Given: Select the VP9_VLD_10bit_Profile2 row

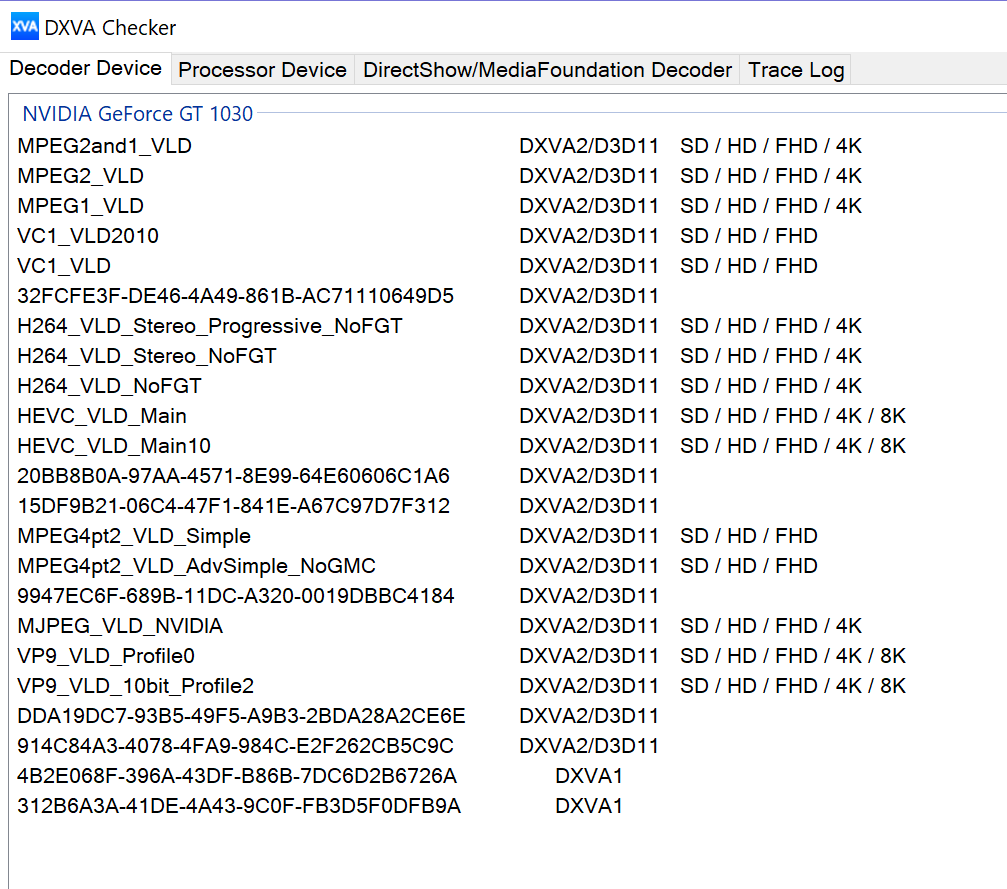Looking at the screenshot, I should [507, 685].
